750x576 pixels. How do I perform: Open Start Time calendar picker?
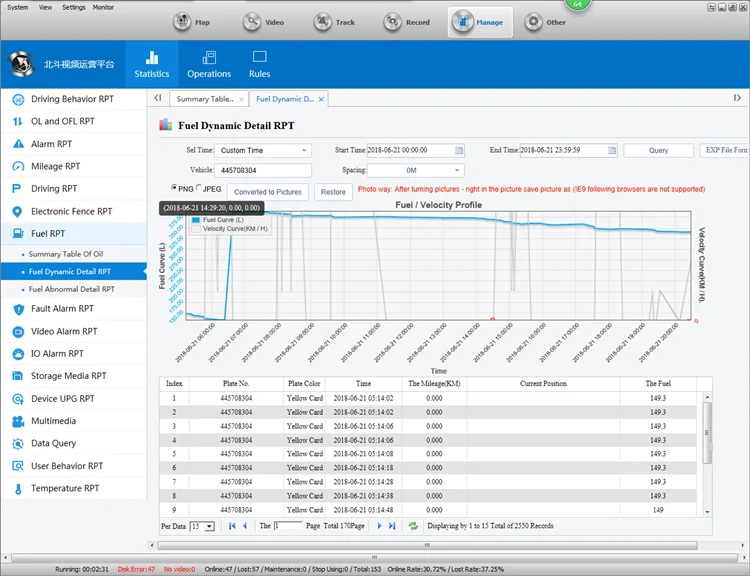(x=459, y=150)
